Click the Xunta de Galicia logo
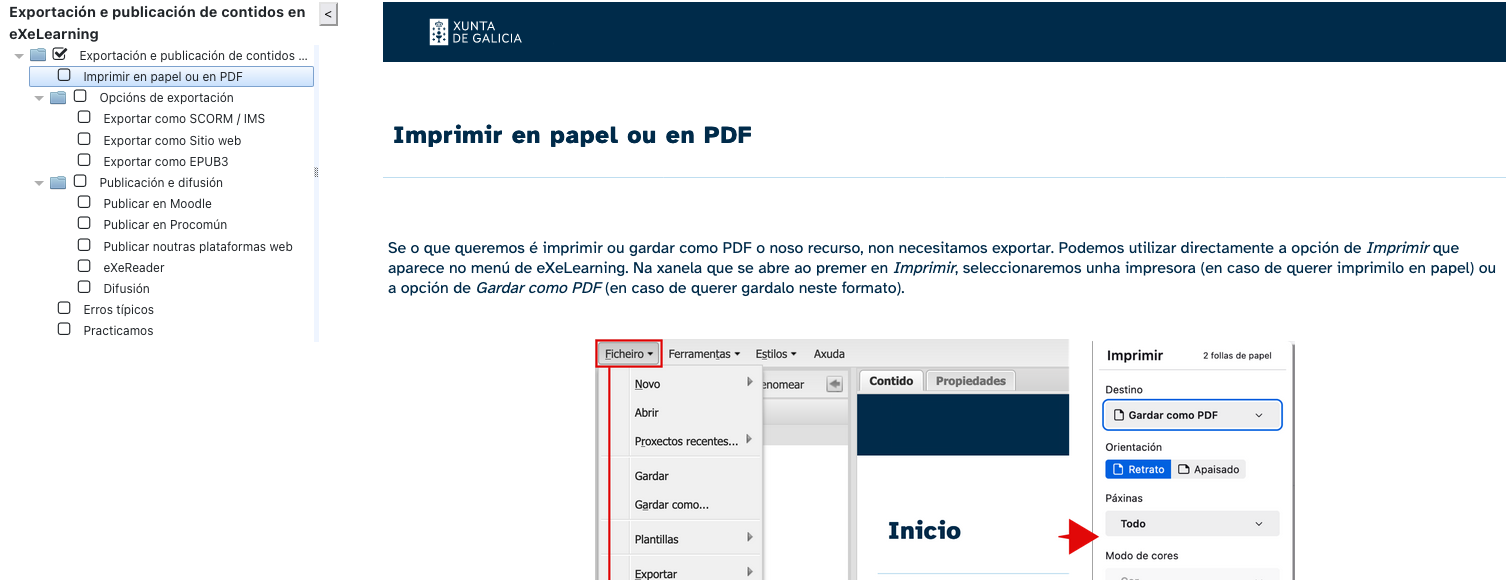 click(475, 31)
